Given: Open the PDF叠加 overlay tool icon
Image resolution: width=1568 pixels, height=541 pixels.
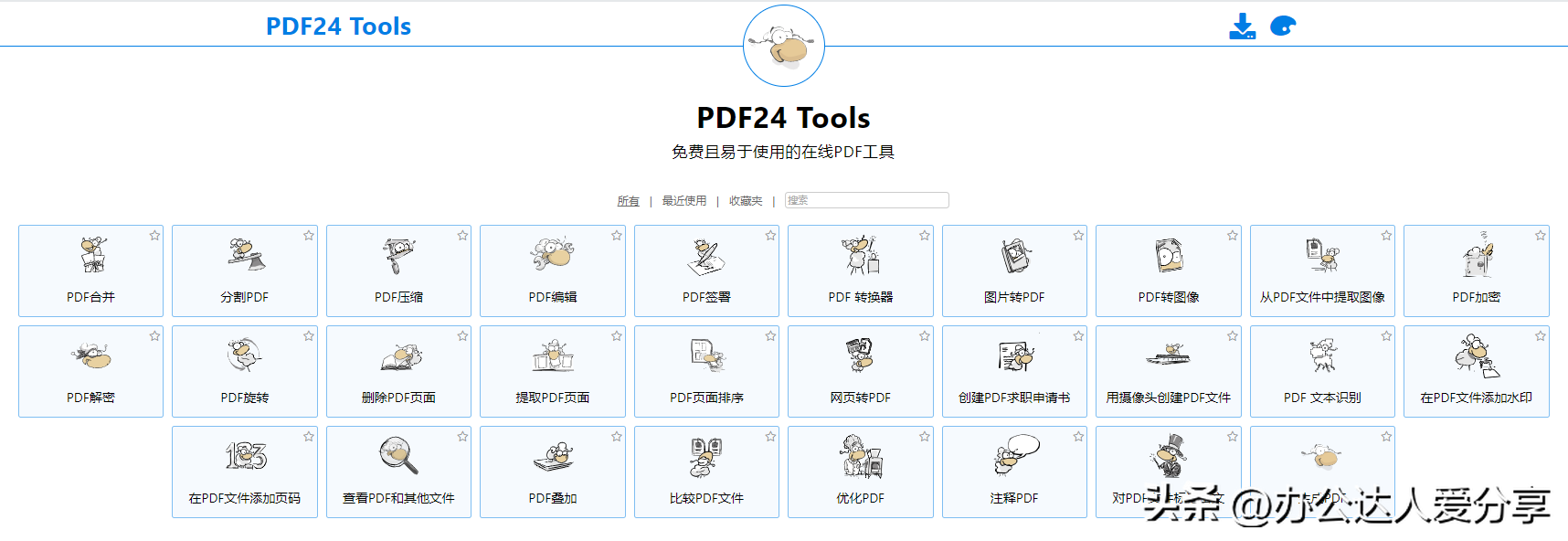Looking at the screenshot, I should click(552, 457).
